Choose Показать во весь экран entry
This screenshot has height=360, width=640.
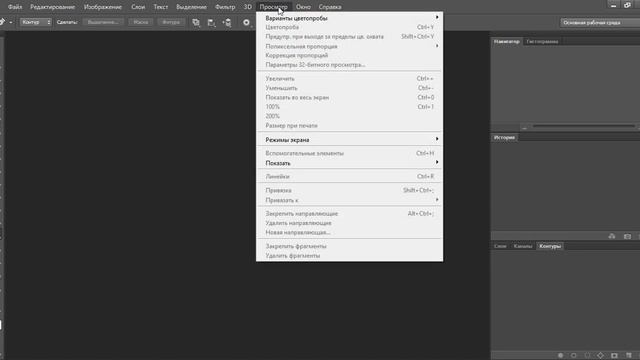point(349,97)
